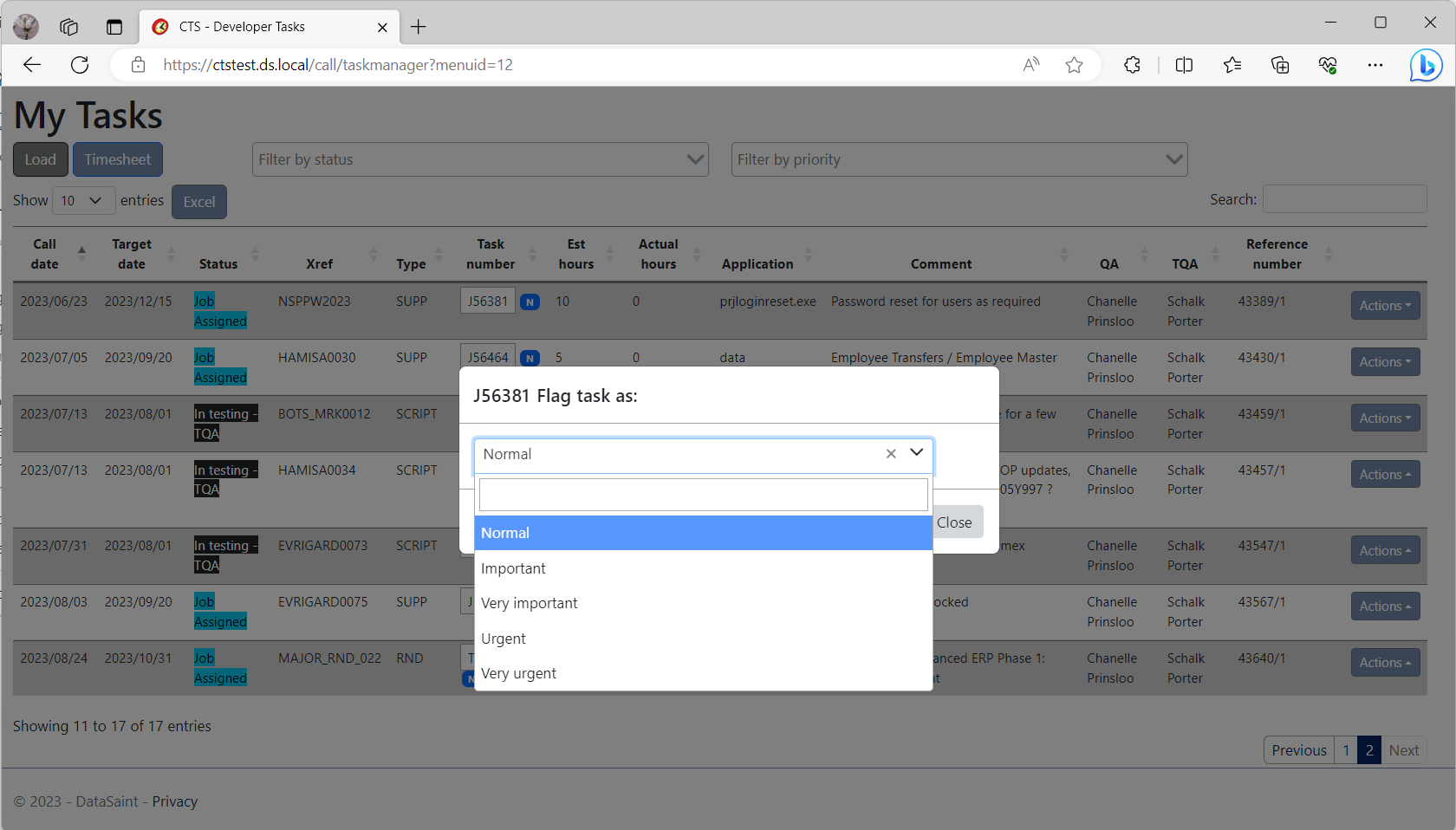Reload the page with the refresh icon
This screenshot has width=1456, height=830.
coord(80,65)
